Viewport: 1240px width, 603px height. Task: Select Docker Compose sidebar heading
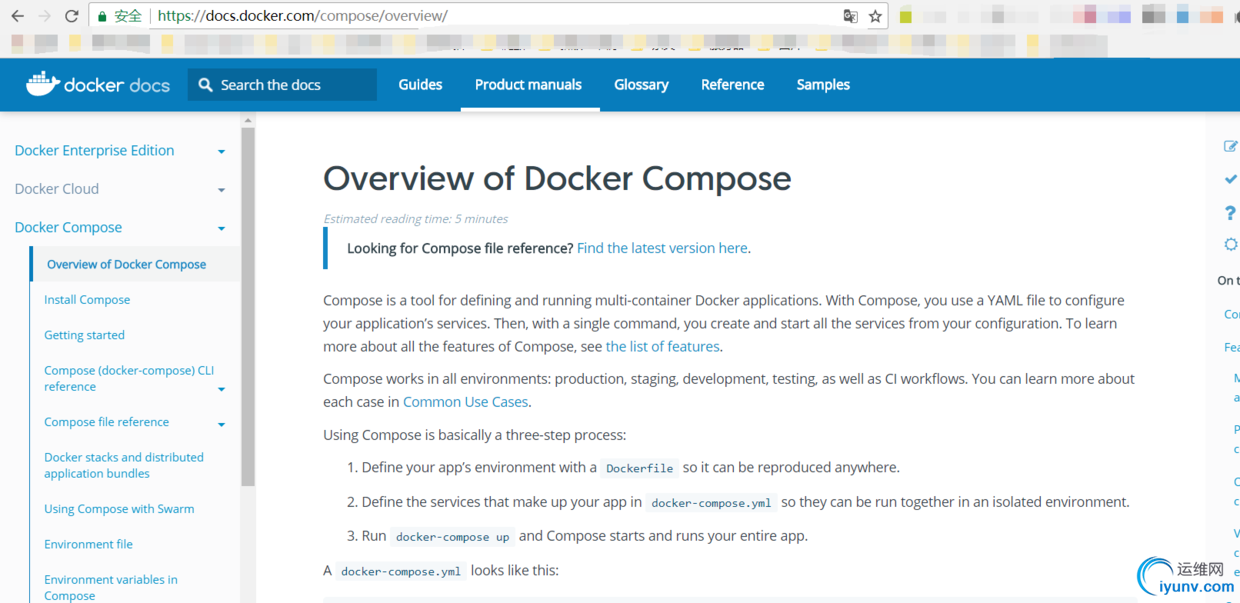pyautogui.click(x=68, y=227)
